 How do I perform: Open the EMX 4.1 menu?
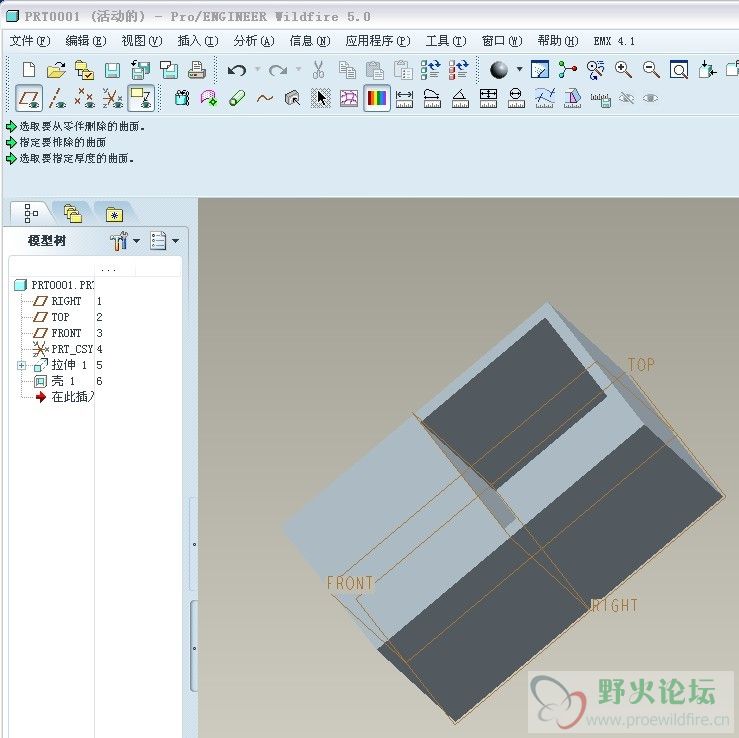coord(614,41)
